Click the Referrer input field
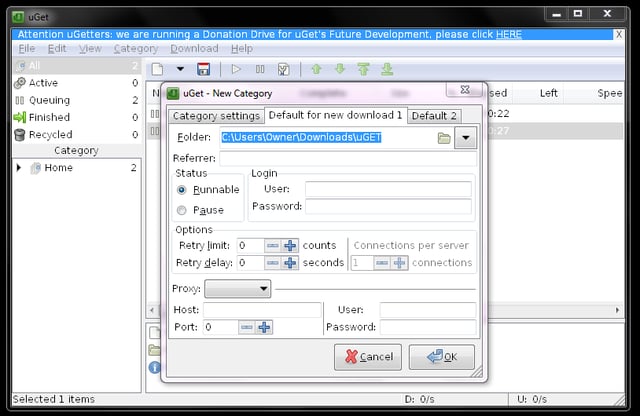The height and width of the screenshot is (416, 640). pos(348,158)
